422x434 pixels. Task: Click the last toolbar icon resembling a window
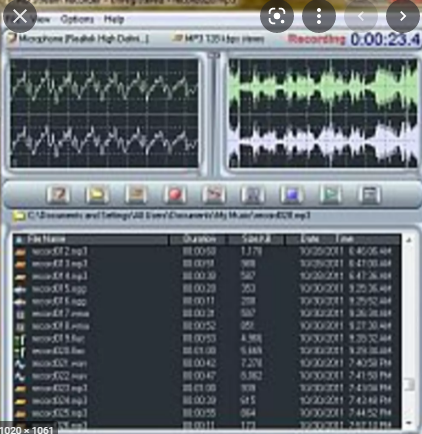pyautogui.click(x=369, y=194)
